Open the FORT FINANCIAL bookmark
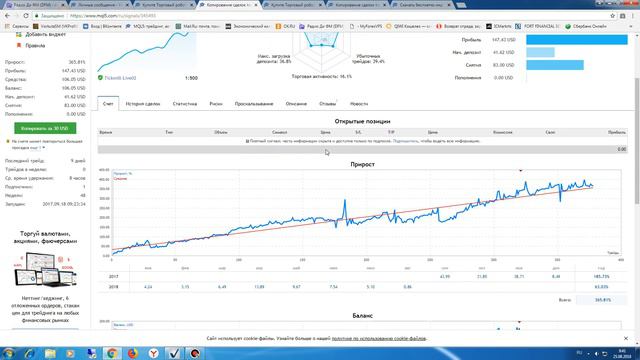640x360 pixels. [537, 26]
